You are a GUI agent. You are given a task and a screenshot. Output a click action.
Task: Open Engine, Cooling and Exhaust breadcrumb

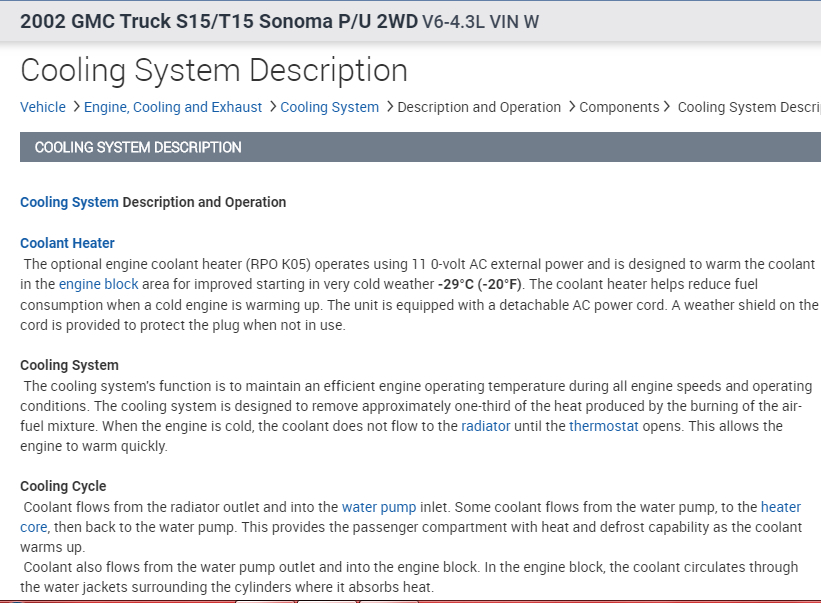tap(173, 107)
